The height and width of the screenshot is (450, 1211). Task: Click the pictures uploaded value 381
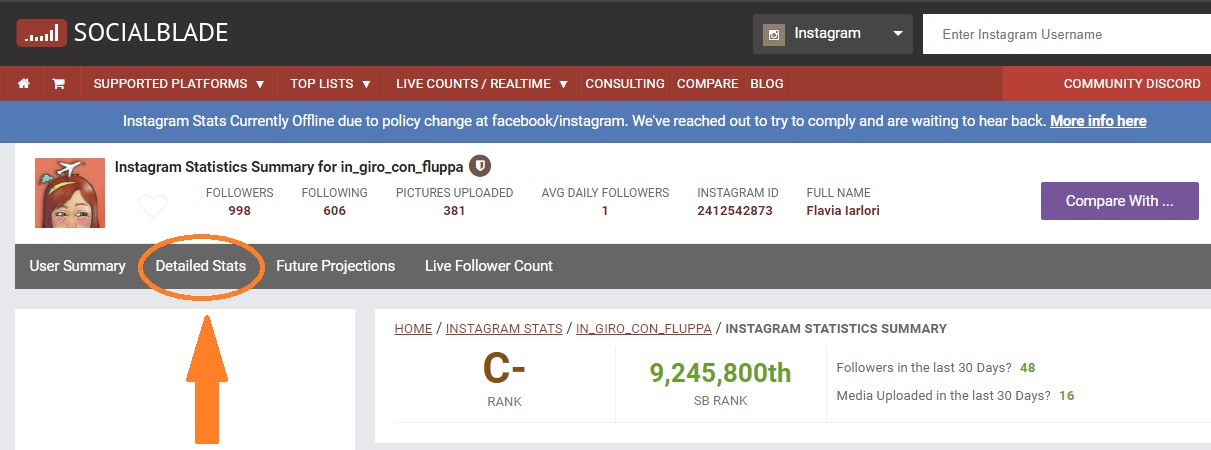(x=454, y=211)
